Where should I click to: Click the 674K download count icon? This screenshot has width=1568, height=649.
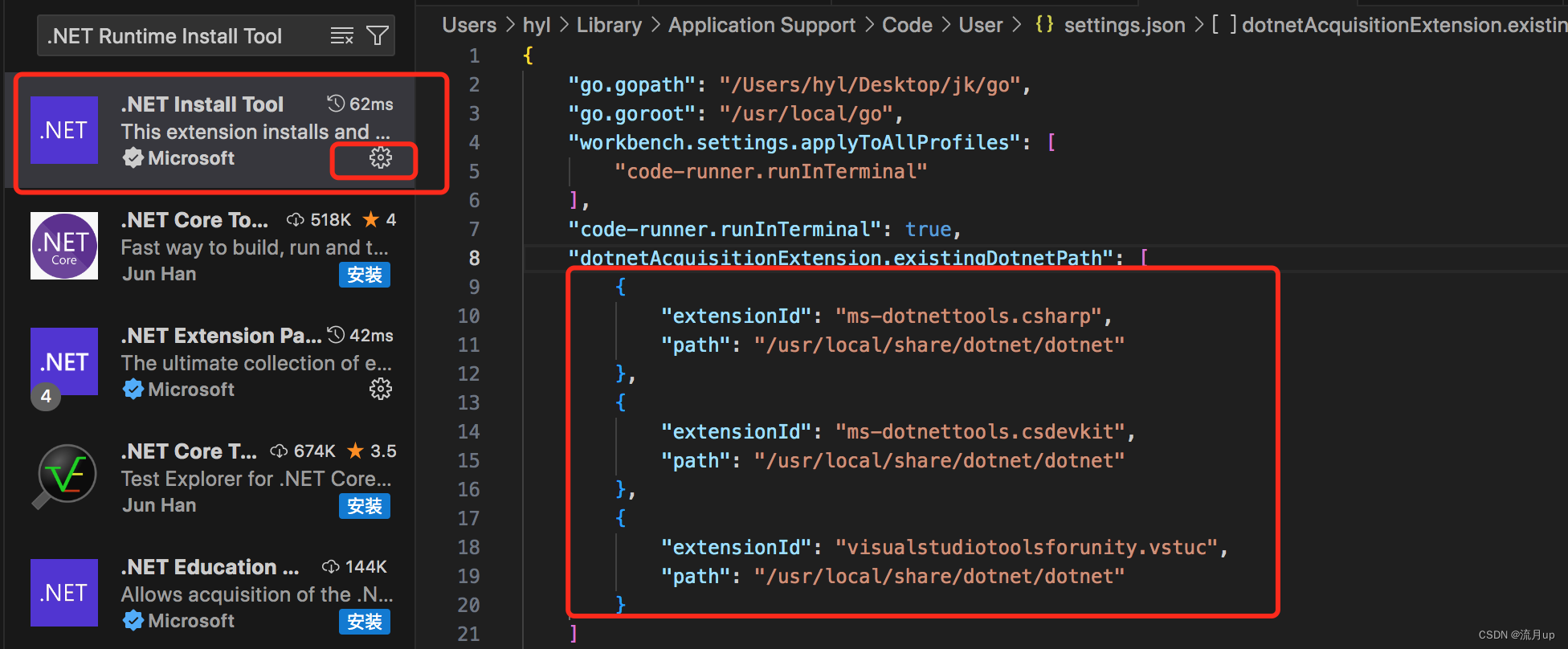click(x=279, y=451)
